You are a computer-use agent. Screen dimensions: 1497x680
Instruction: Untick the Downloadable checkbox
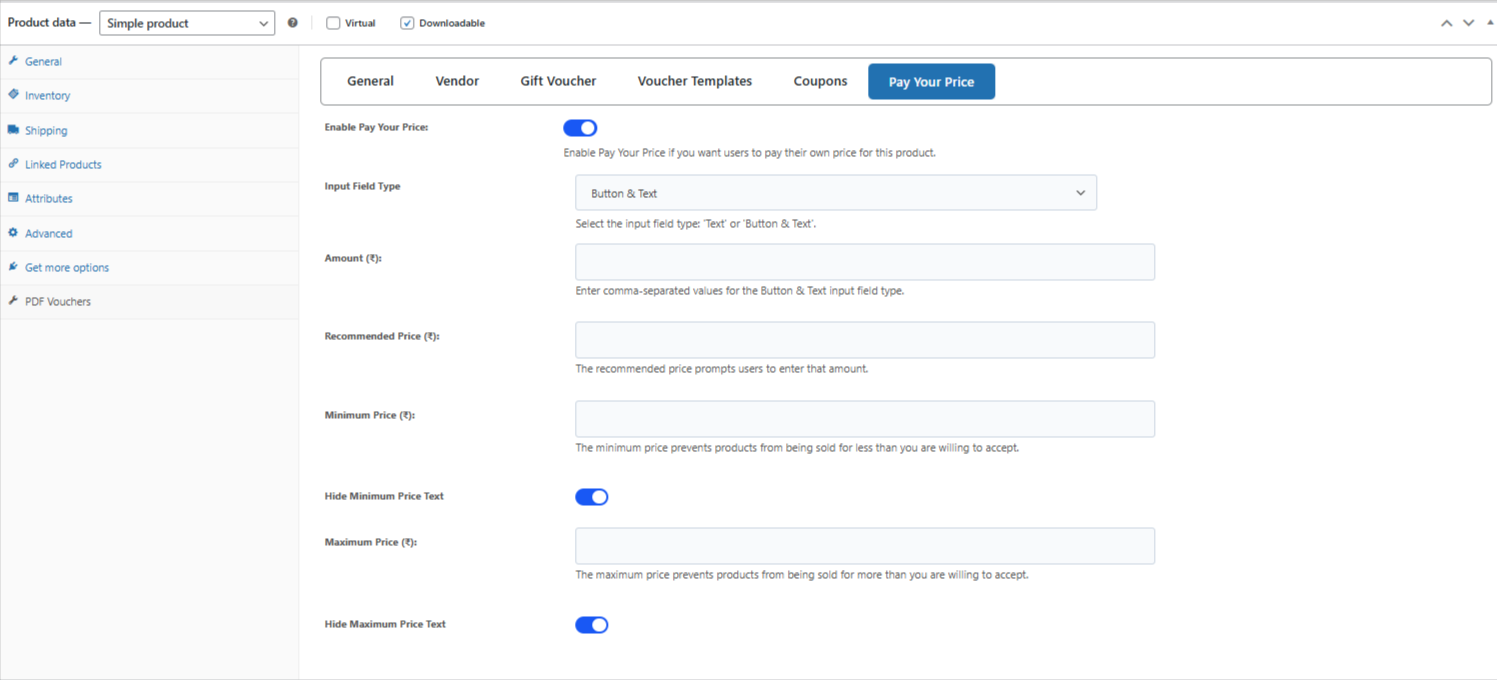pos(407,23)
